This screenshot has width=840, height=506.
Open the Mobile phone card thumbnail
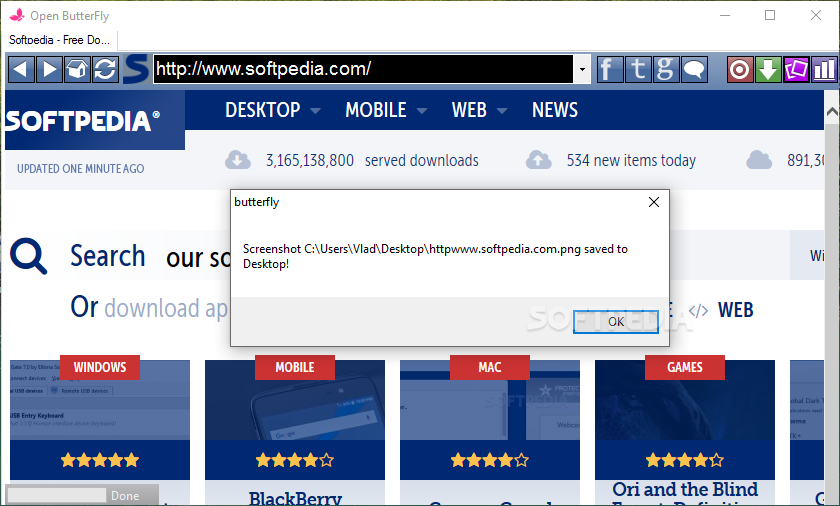point(295,401)
